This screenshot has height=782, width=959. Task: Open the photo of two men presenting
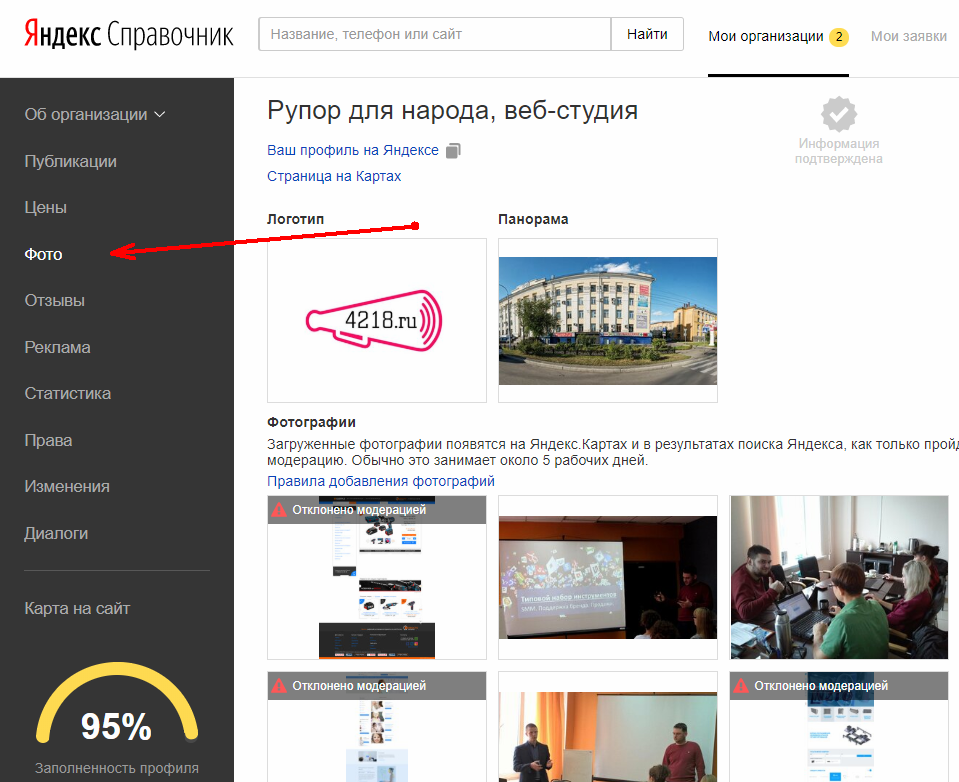point(608,726)
